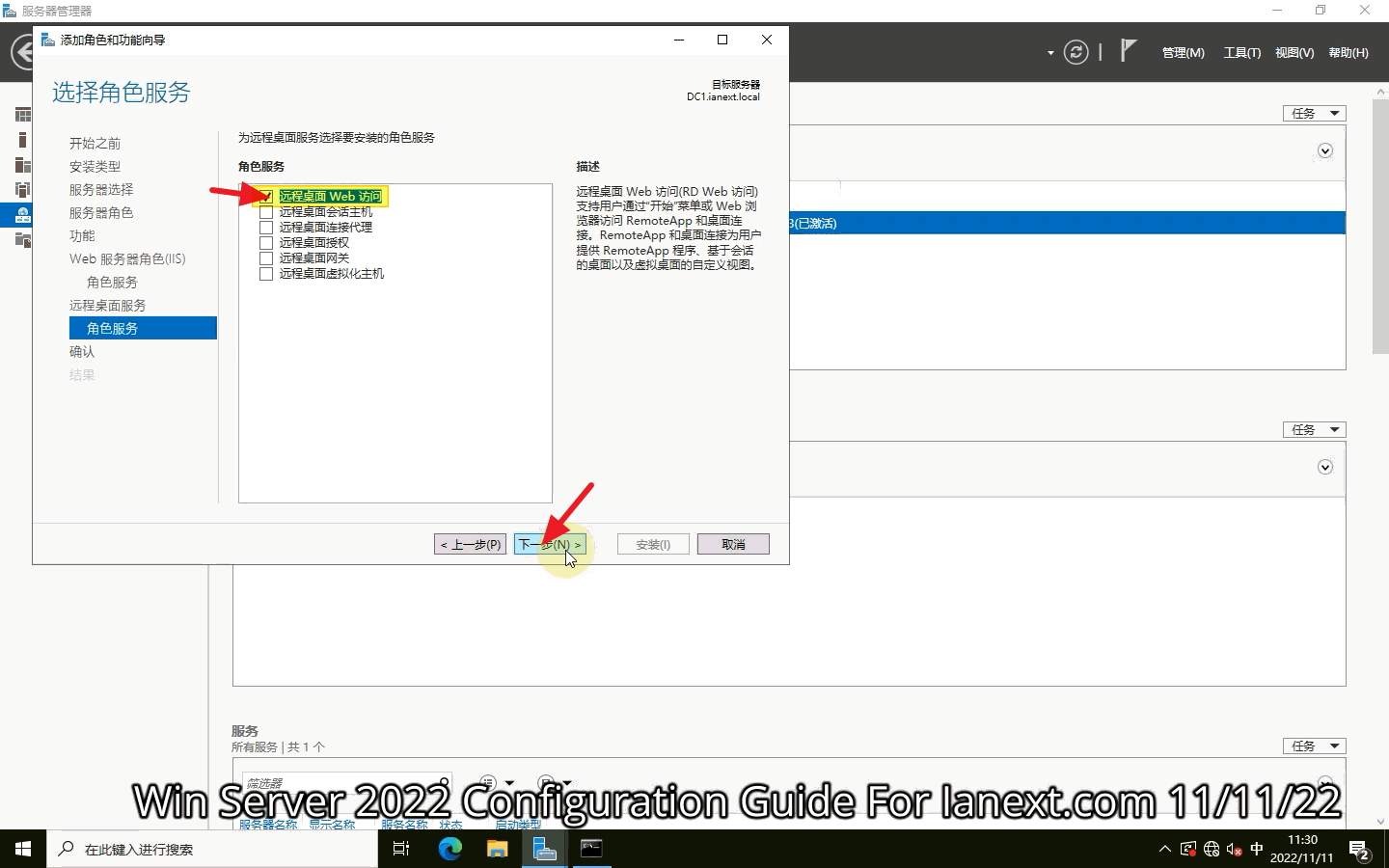1389x868 pixels.
Task: Collapse the second panel chevron
Action: tap(1325, 467)
